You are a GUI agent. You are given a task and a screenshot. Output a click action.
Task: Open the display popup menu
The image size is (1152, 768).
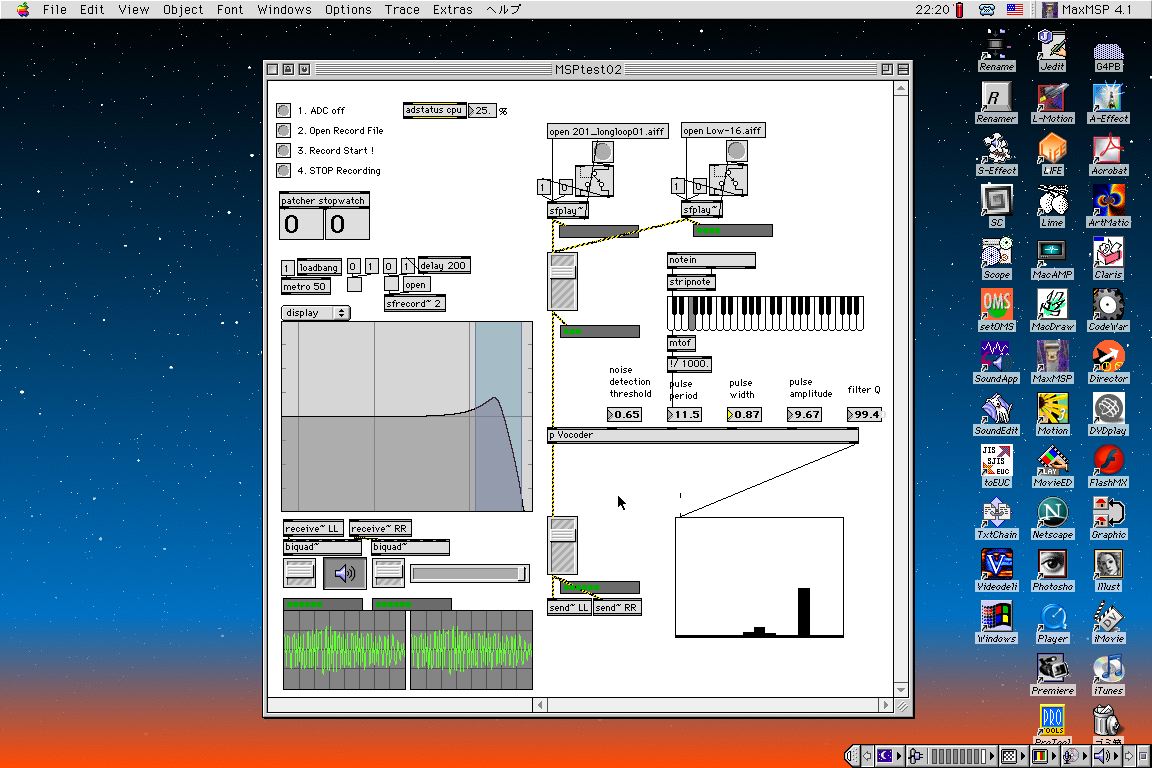[x=316, y=313]
